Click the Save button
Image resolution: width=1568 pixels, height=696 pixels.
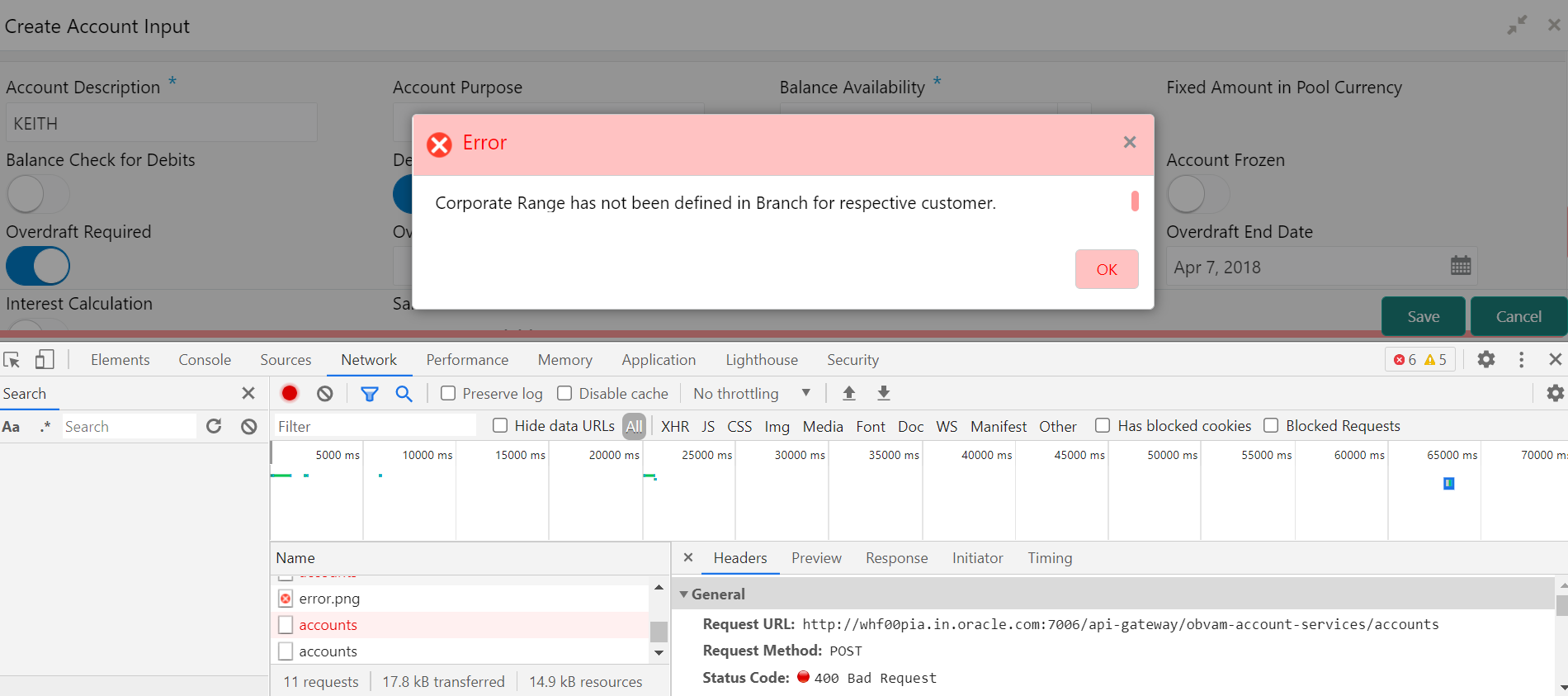1424,316
